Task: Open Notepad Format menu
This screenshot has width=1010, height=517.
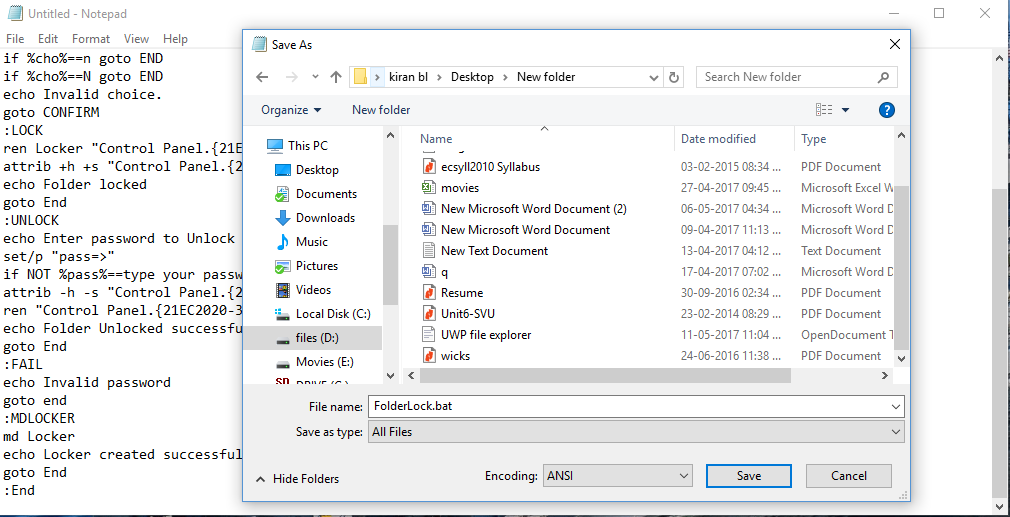Action: point(91,39)
